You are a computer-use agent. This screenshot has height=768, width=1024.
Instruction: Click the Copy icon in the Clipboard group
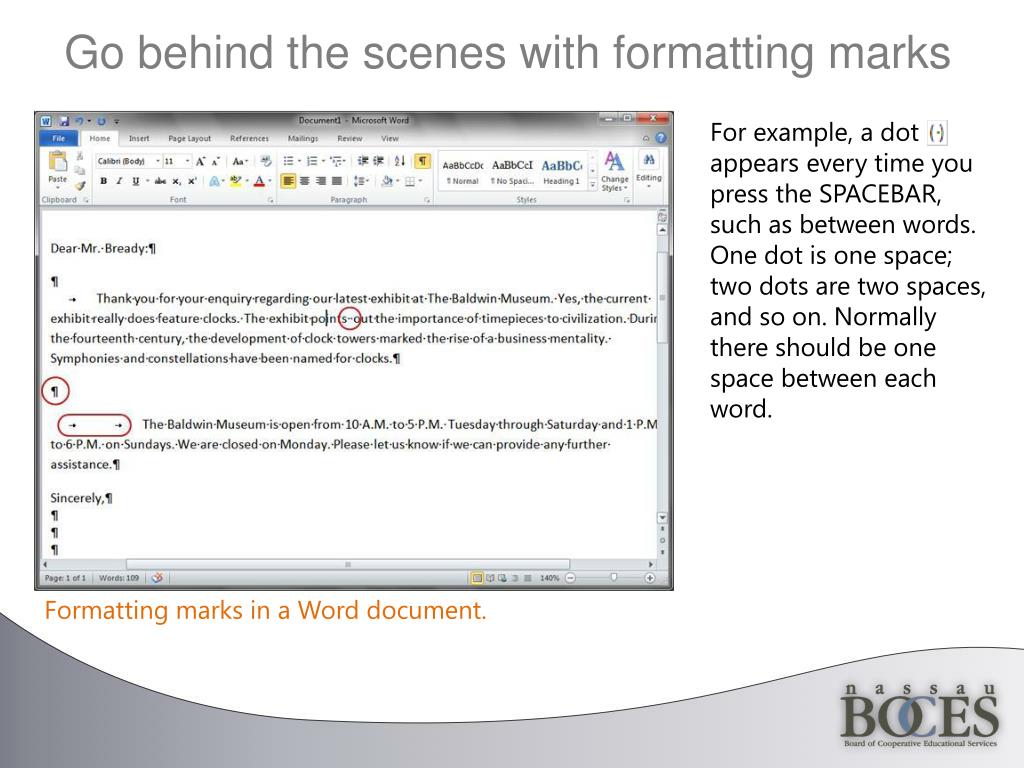tap(80, 170)
